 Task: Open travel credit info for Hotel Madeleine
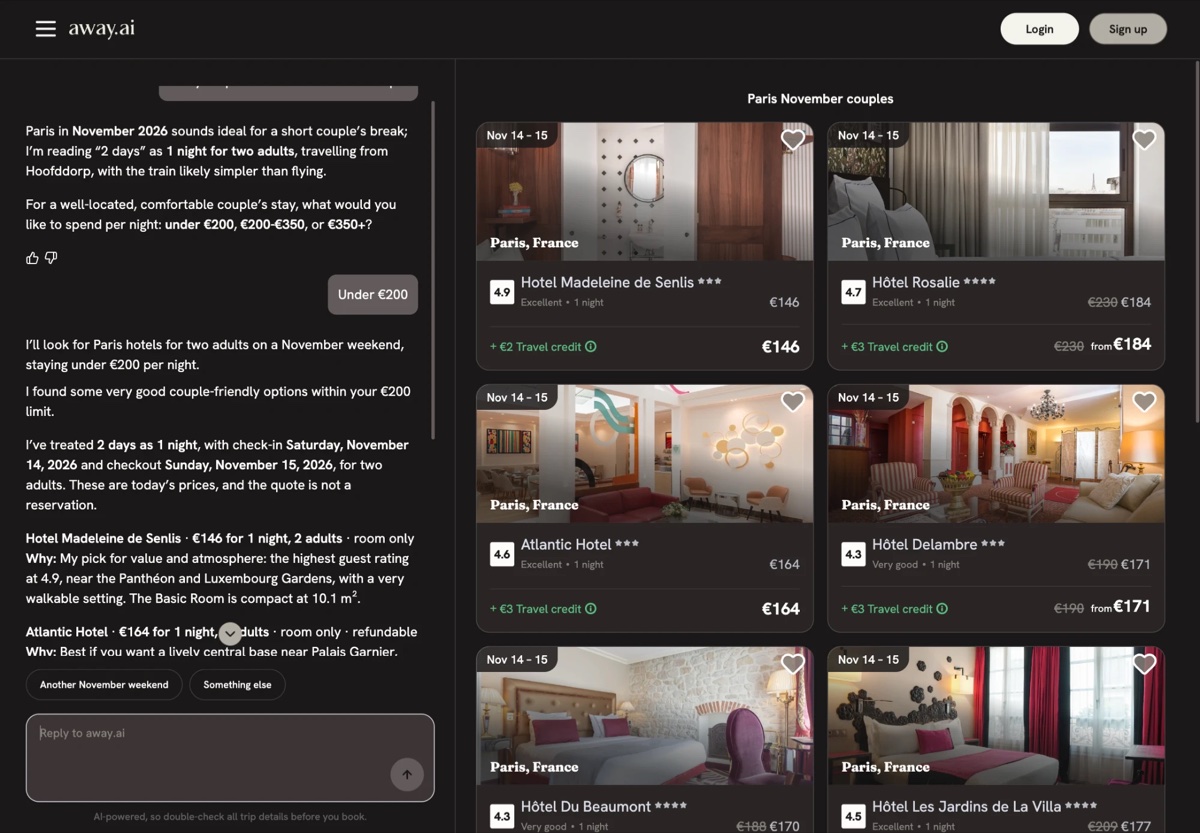[x=591, y=347]
